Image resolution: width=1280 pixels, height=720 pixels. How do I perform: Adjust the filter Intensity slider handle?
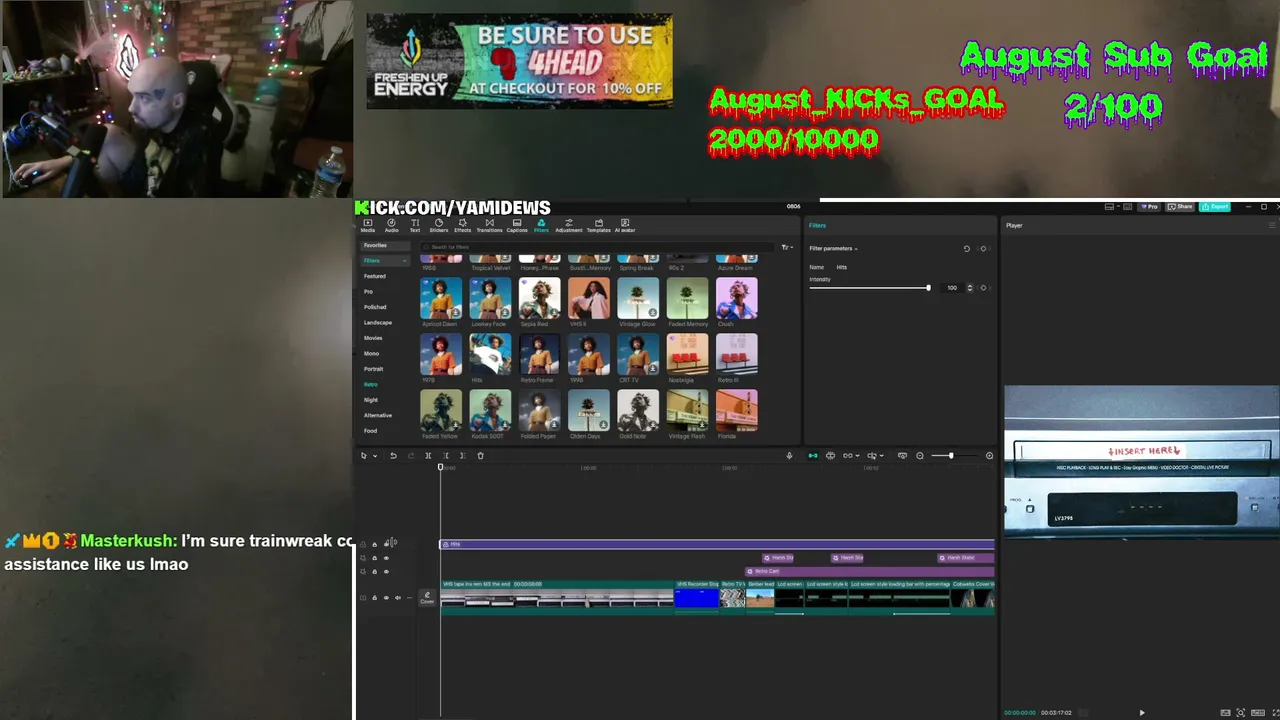pos(928,288)
